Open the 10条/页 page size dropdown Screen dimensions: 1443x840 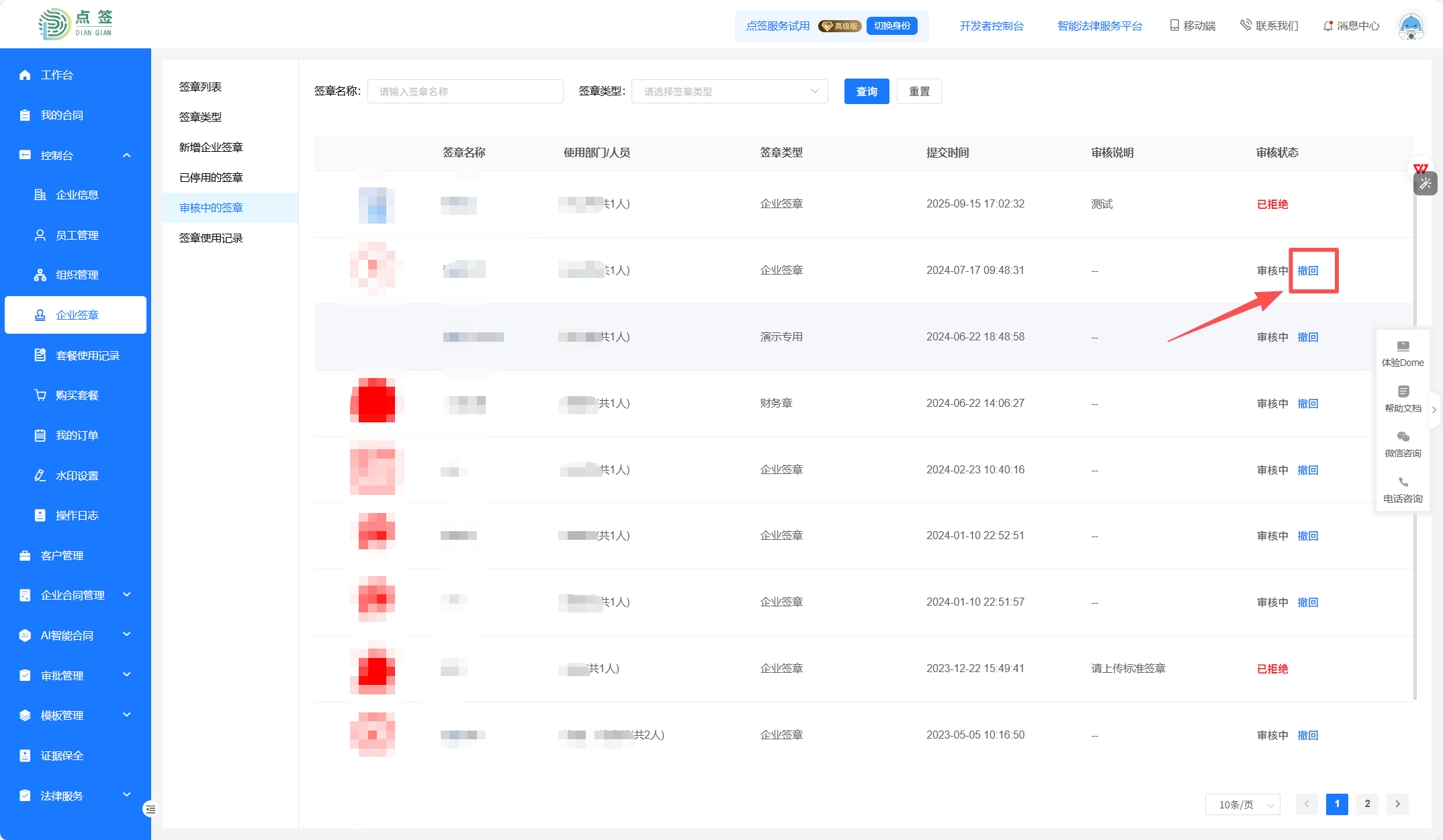click(1242, 804)
